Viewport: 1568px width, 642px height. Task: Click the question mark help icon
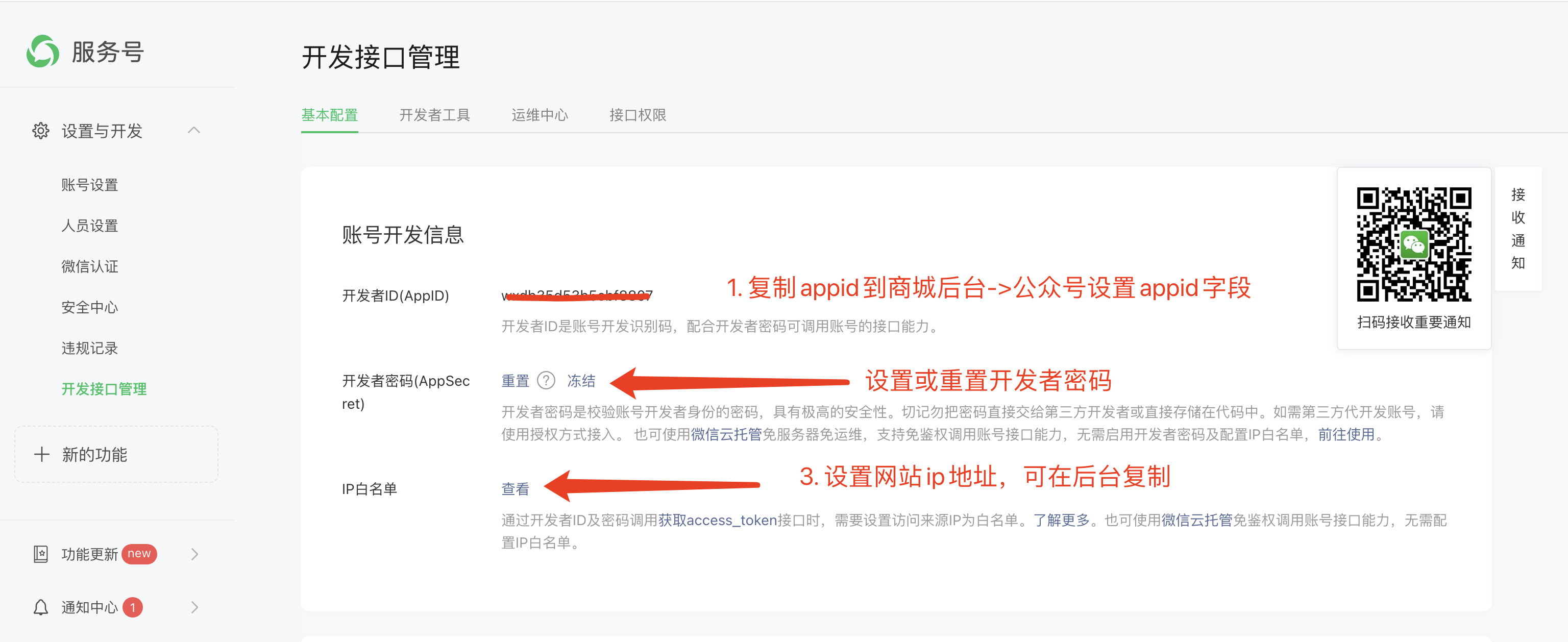546,380
